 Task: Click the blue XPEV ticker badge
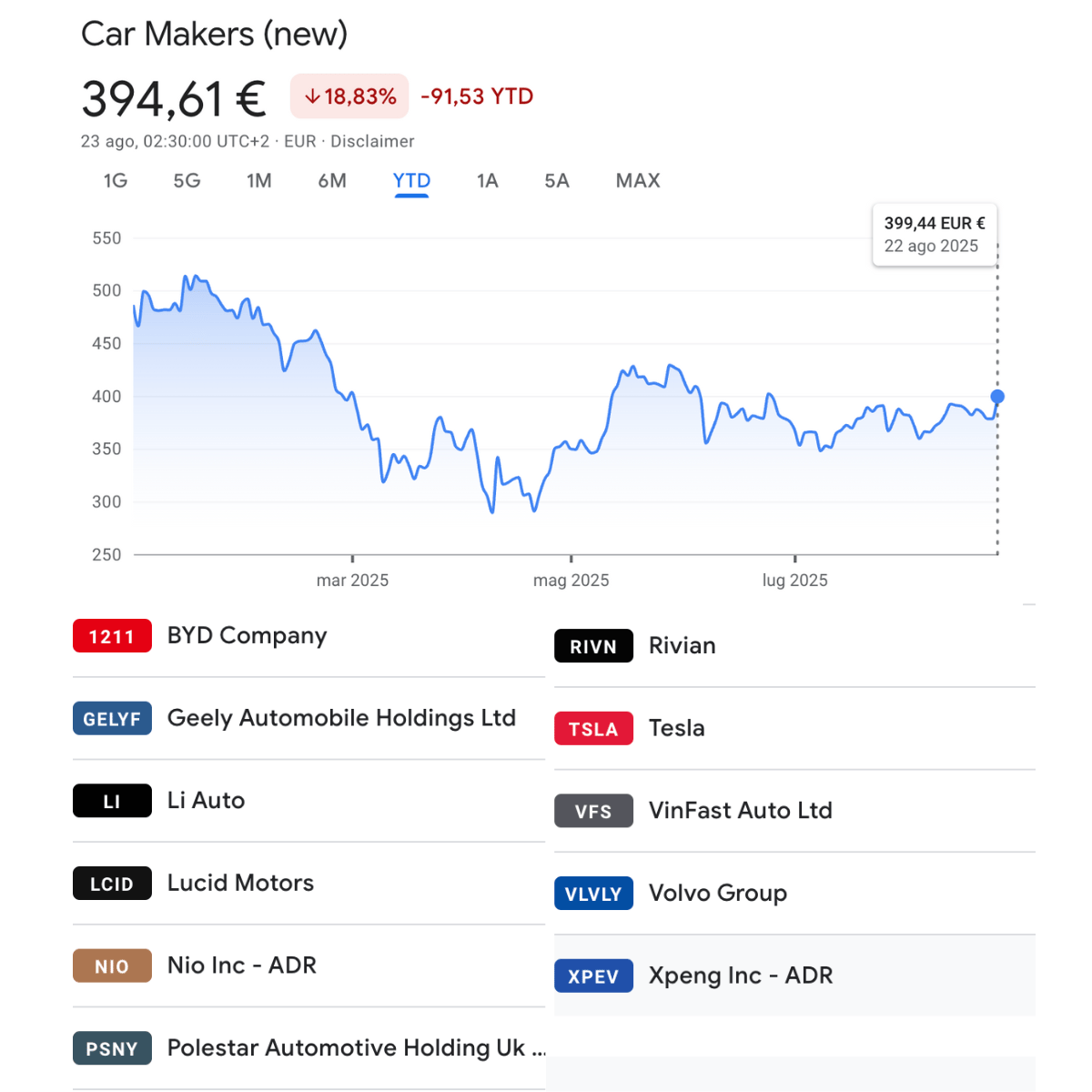point(593,976)
